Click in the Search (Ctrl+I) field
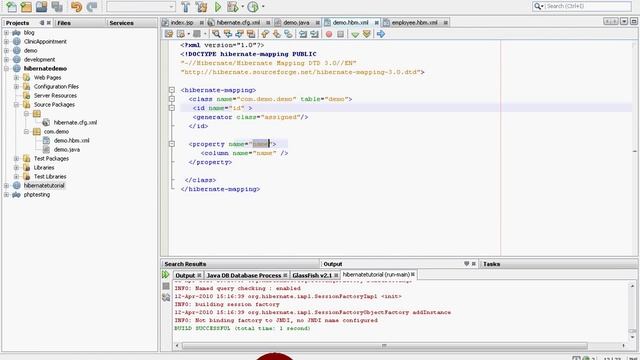 587,6
